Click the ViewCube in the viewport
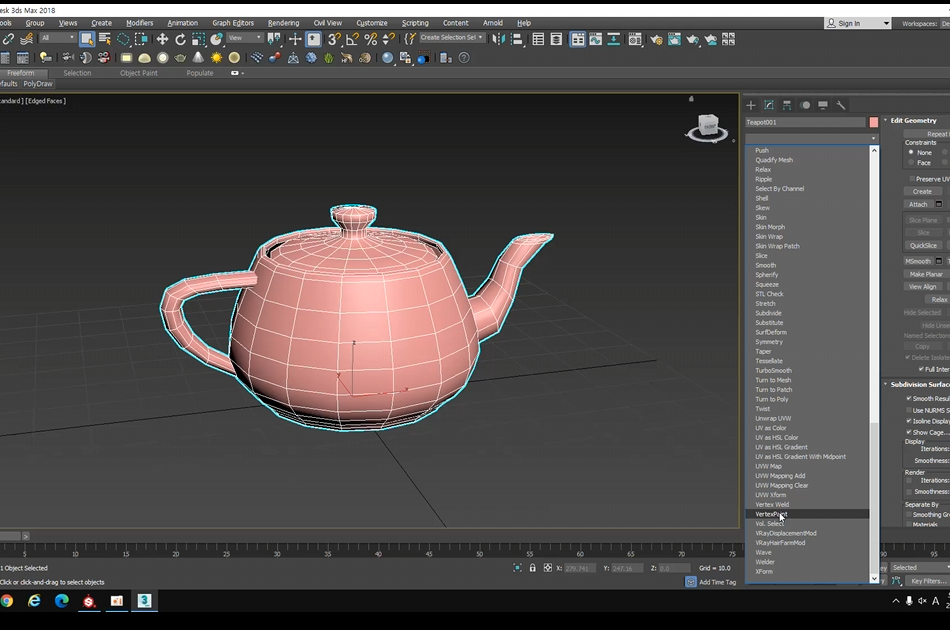950x630 pixels. point(707,126)
